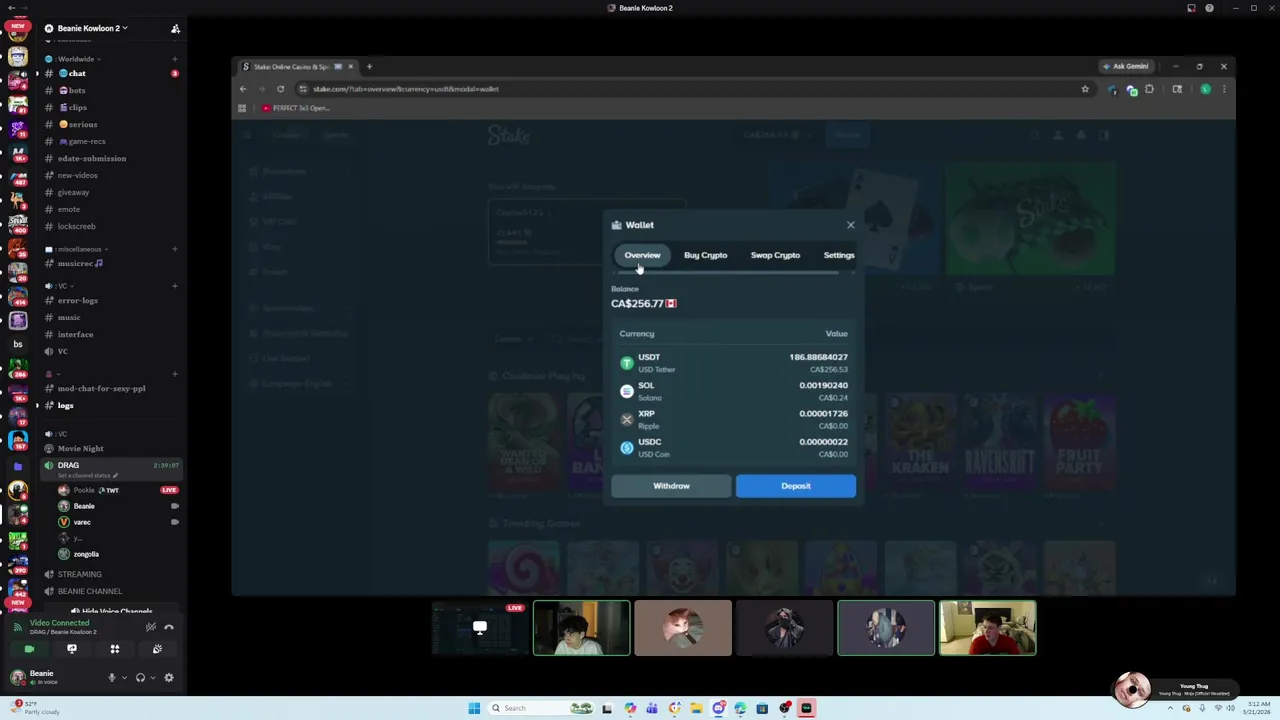The height and width of the screenshot is (720, 1280).
Task: Click the blue Deposit button
Action: tap(796, 486)
